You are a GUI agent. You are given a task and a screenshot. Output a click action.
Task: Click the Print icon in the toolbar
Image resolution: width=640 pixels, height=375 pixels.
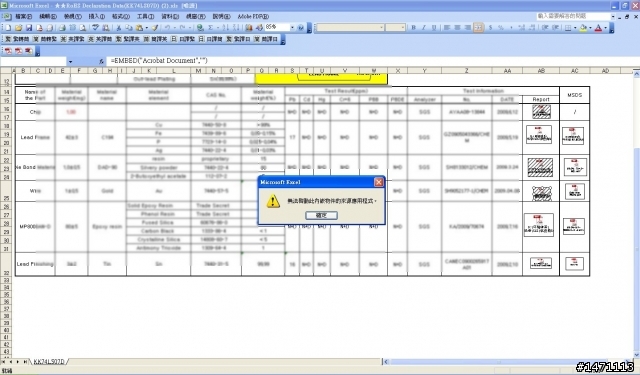pos(62,28)
